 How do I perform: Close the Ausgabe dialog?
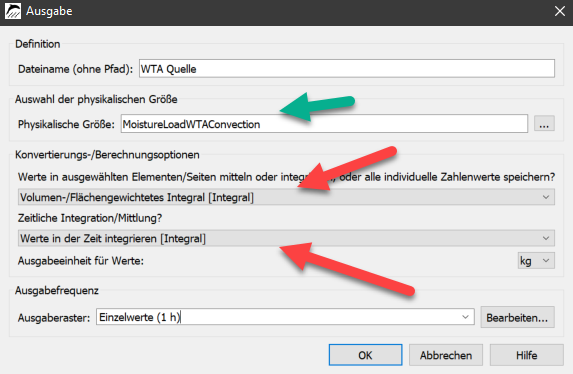pyautogui.click(x=559, y=11)
